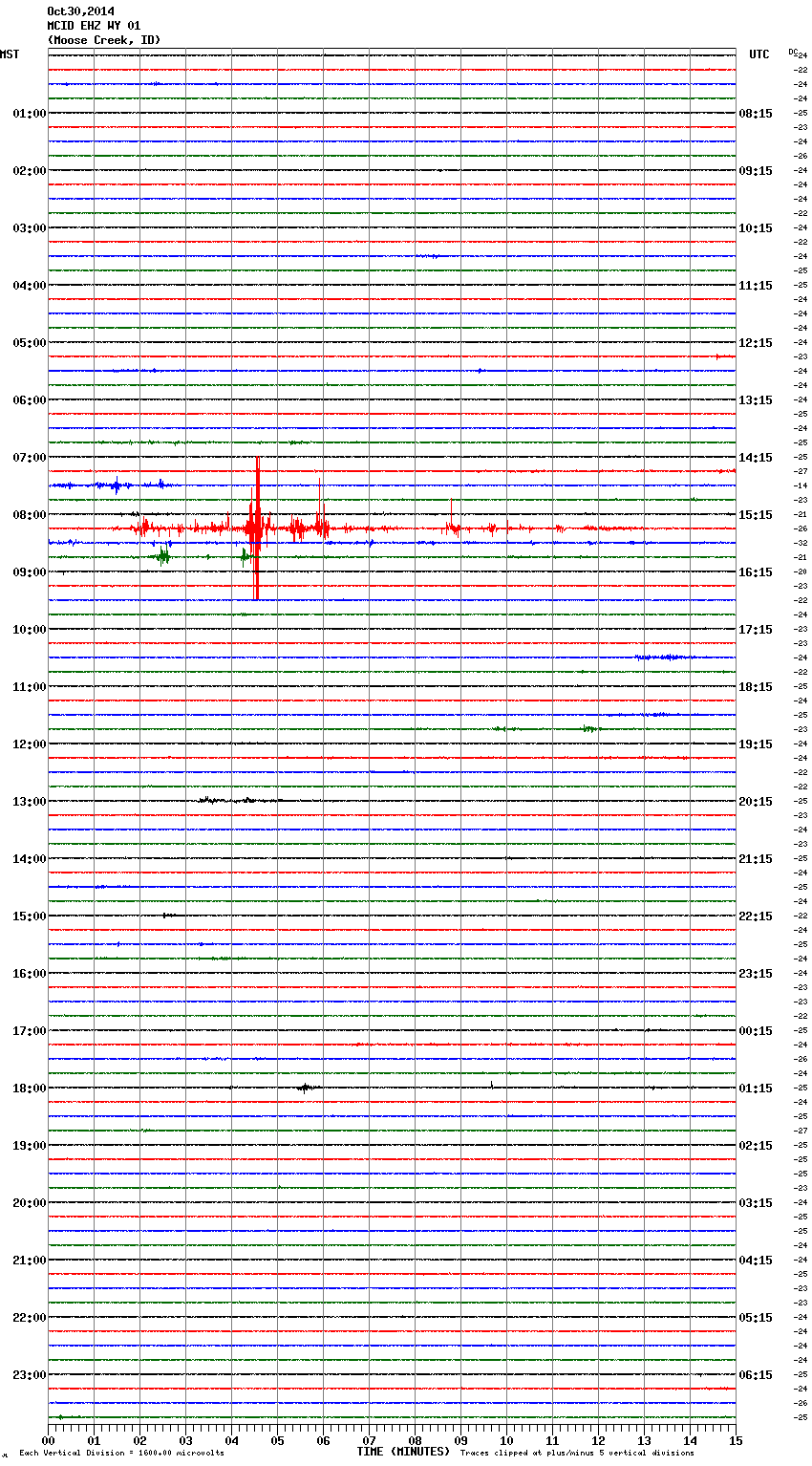Click the large red clipped seismic spike
Screen dimensions: 812x1466
click(257, 528)
